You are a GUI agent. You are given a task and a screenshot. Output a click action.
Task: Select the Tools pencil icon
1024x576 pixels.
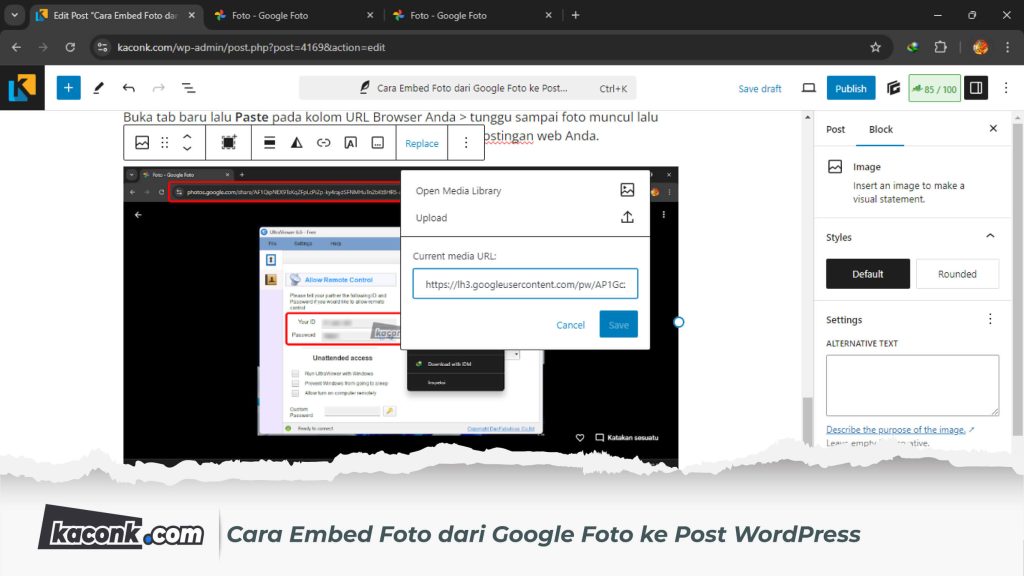tap(99, 88)
